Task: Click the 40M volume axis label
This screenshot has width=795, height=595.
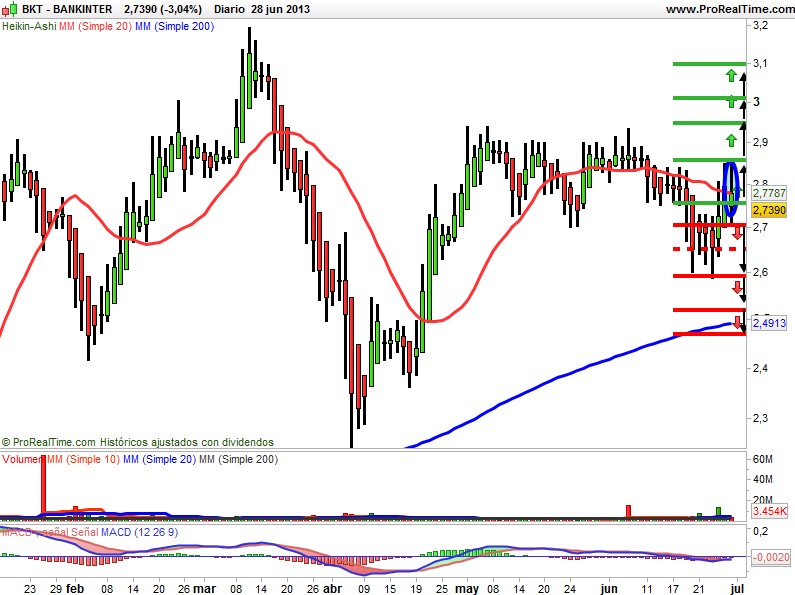Action: 763,479
